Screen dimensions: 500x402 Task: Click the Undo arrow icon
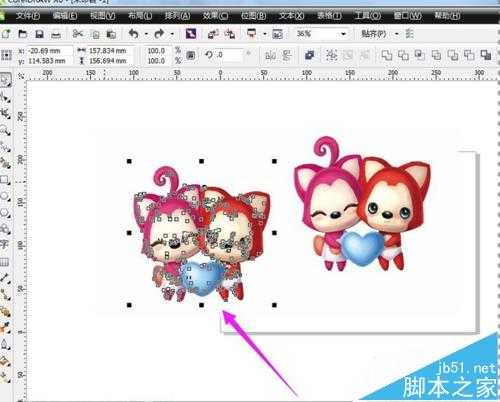pyautogui.click(x=134, y=34)
